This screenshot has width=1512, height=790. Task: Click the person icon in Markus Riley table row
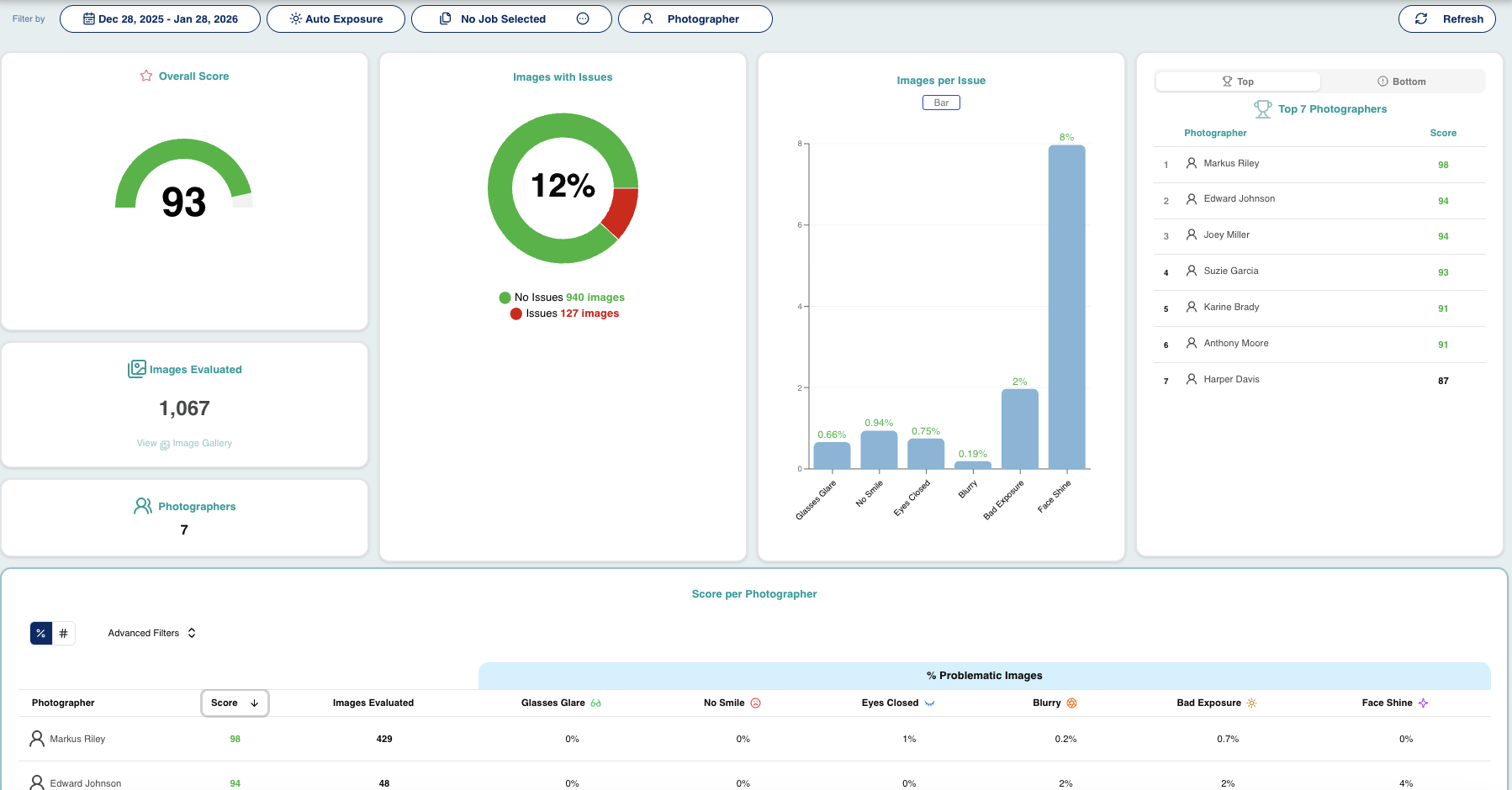37,739
